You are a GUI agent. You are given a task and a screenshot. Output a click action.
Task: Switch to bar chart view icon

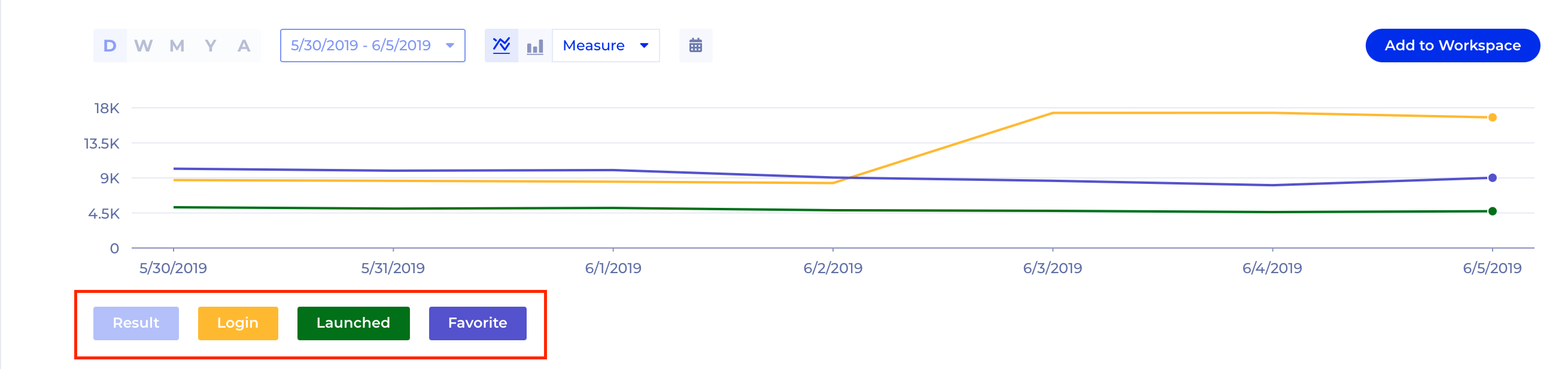534,46
